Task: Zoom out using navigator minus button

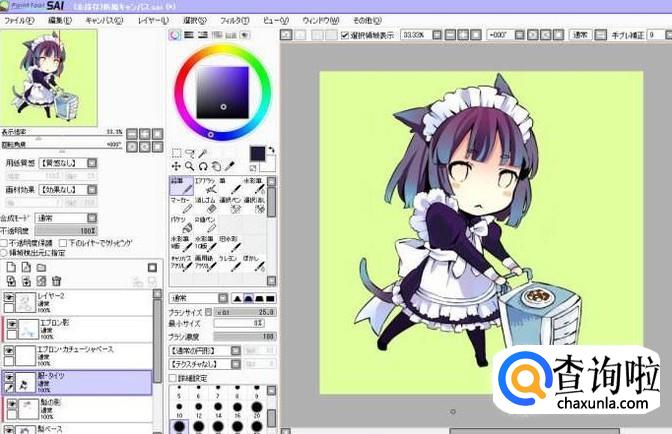Action: [x=132, y=134]
